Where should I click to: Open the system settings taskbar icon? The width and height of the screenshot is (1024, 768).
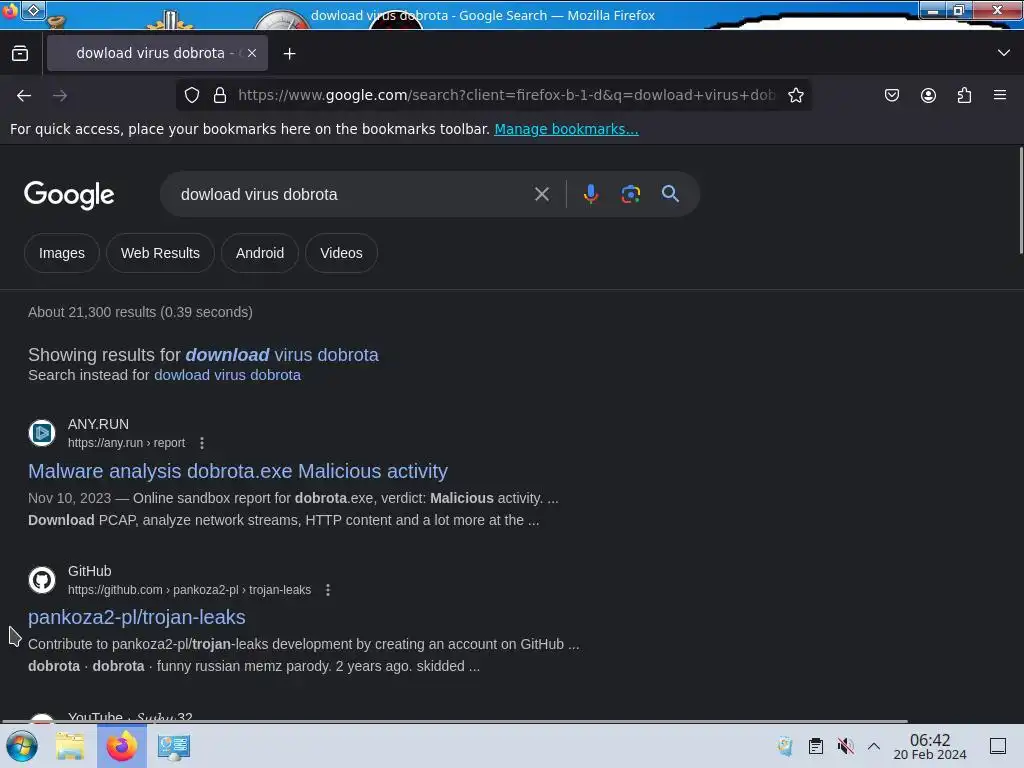pos(174,746)
